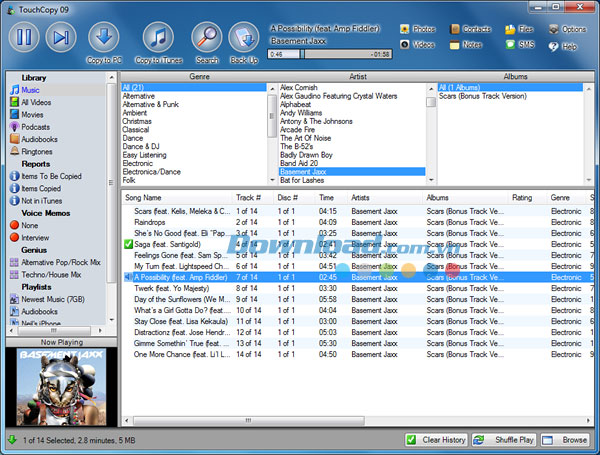This screenshot has height=455, width=600.
Task: Open the Notes section
Action: tap(466, 45)
